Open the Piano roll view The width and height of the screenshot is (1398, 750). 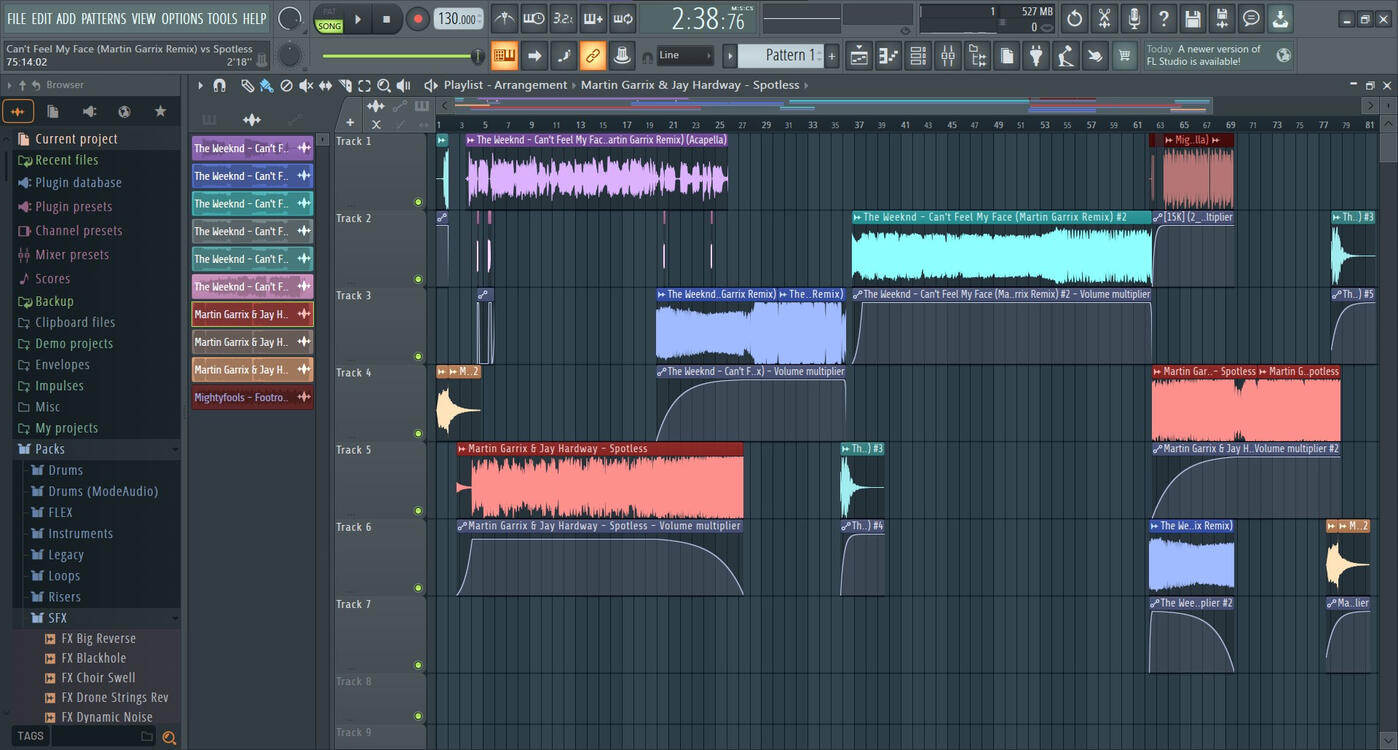888,56
